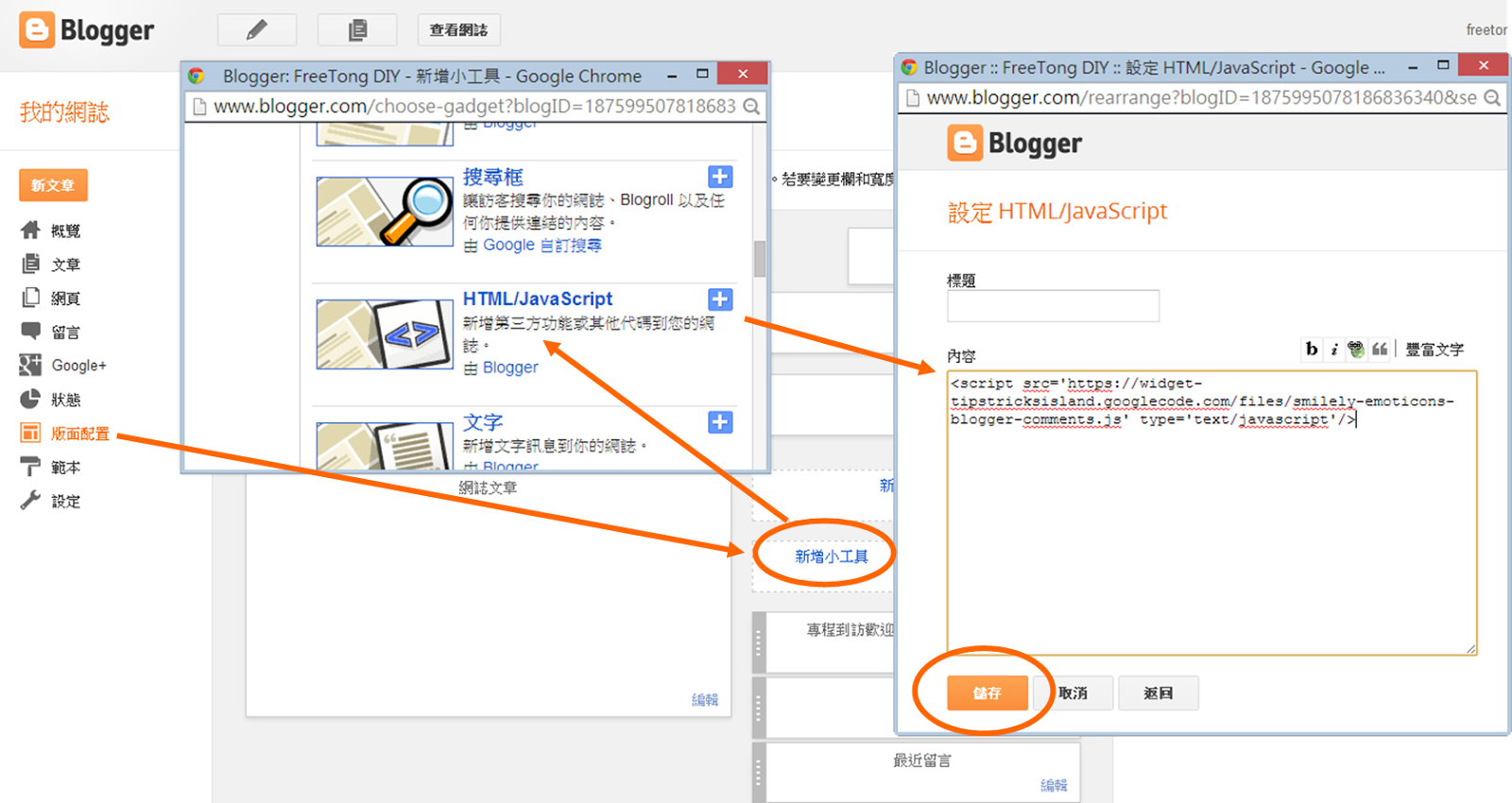Click the gadget chooser window scrollbar

760,258
